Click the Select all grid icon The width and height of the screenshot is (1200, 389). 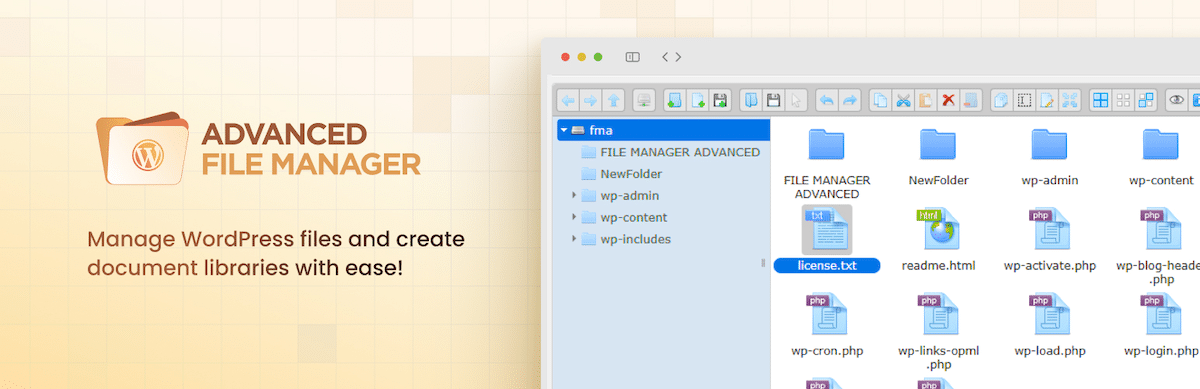point(1100,100)
